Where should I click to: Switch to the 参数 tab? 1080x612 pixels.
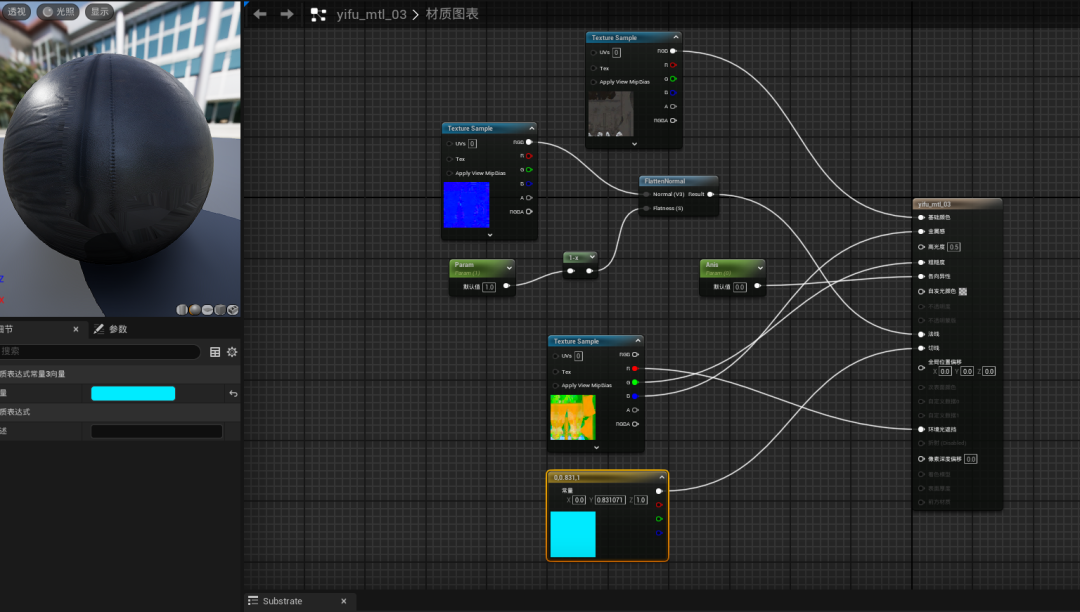tap(111, 329)
